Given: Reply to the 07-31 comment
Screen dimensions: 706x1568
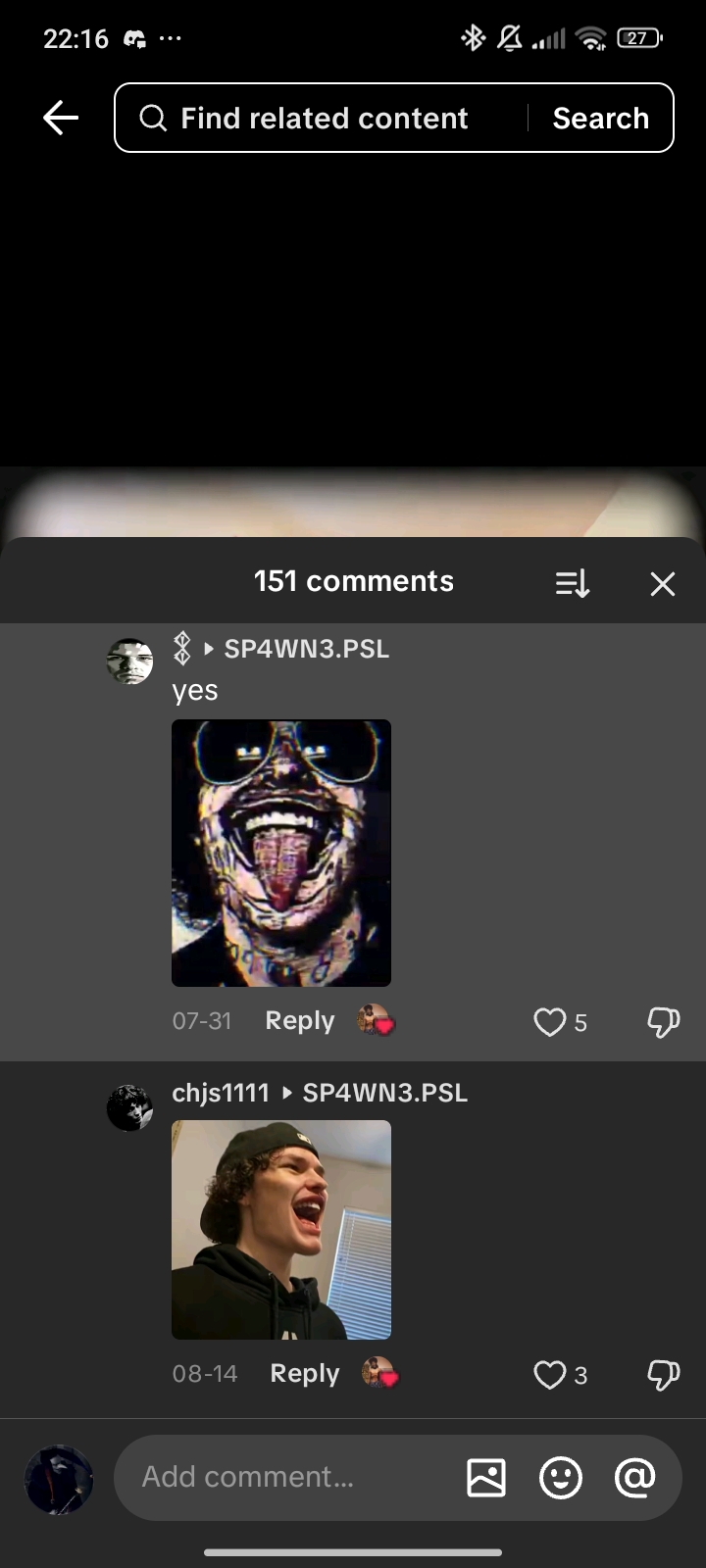Looking at the screenshot, I should pos(300,1020).
